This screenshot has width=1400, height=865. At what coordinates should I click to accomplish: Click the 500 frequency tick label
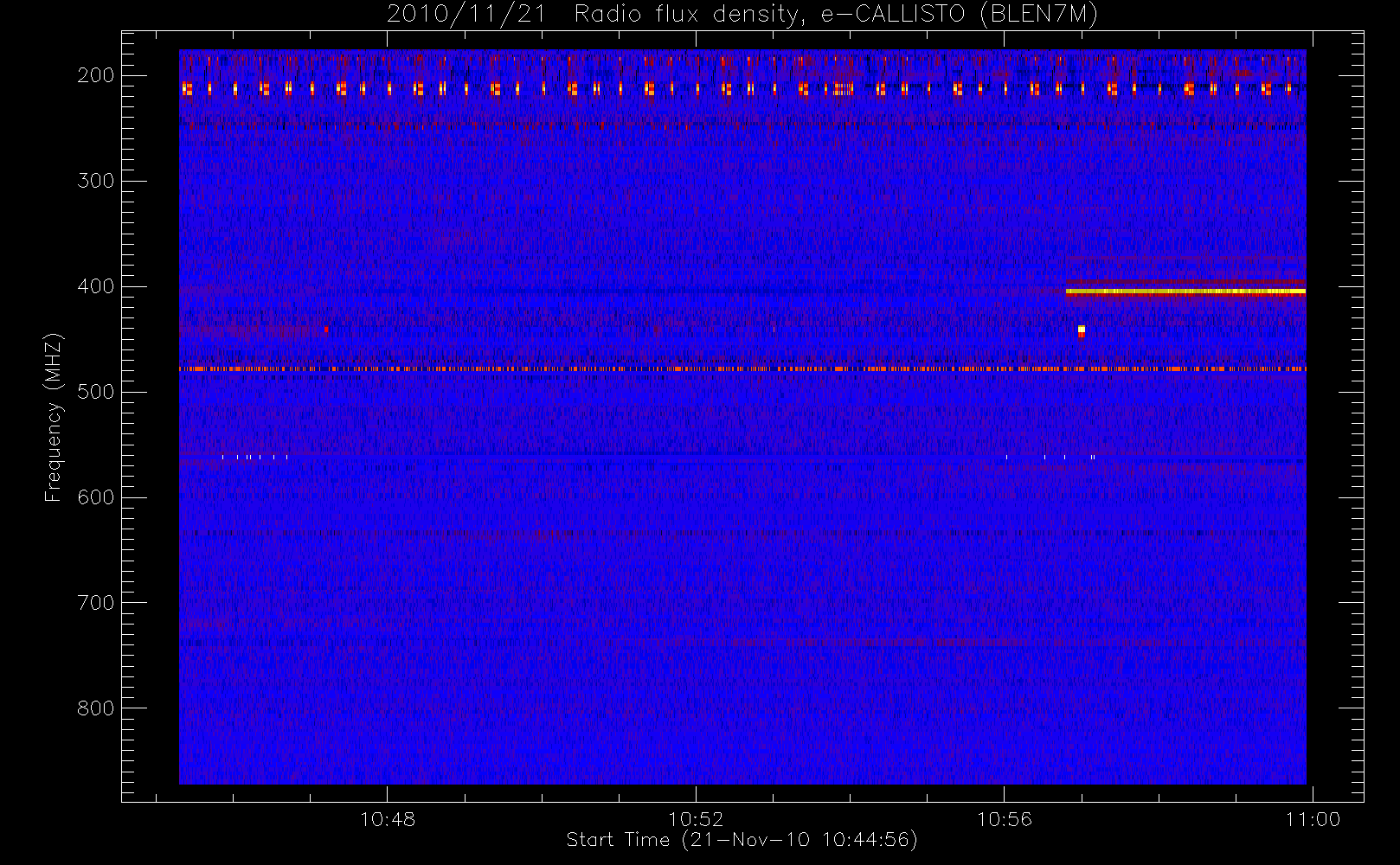click(x=95, y=392)
